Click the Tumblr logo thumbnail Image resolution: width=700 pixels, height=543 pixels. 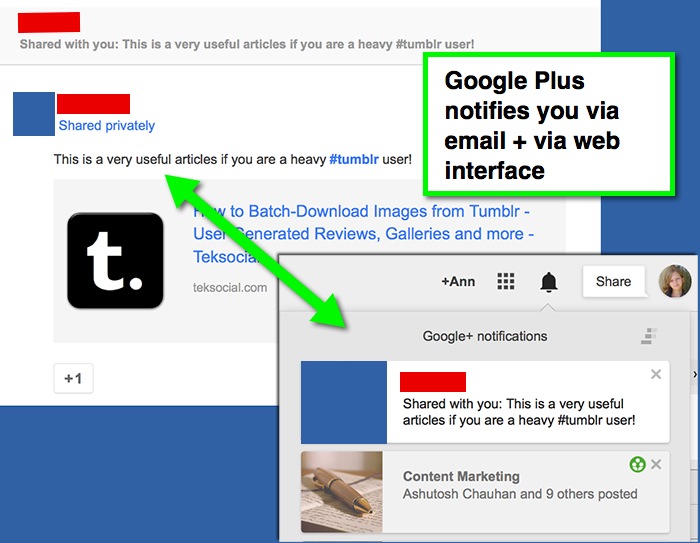coord(115,261)
